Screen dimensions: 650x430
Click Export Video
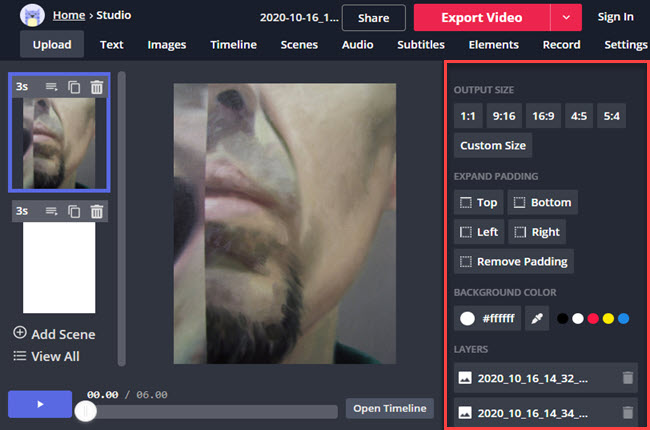482,18
